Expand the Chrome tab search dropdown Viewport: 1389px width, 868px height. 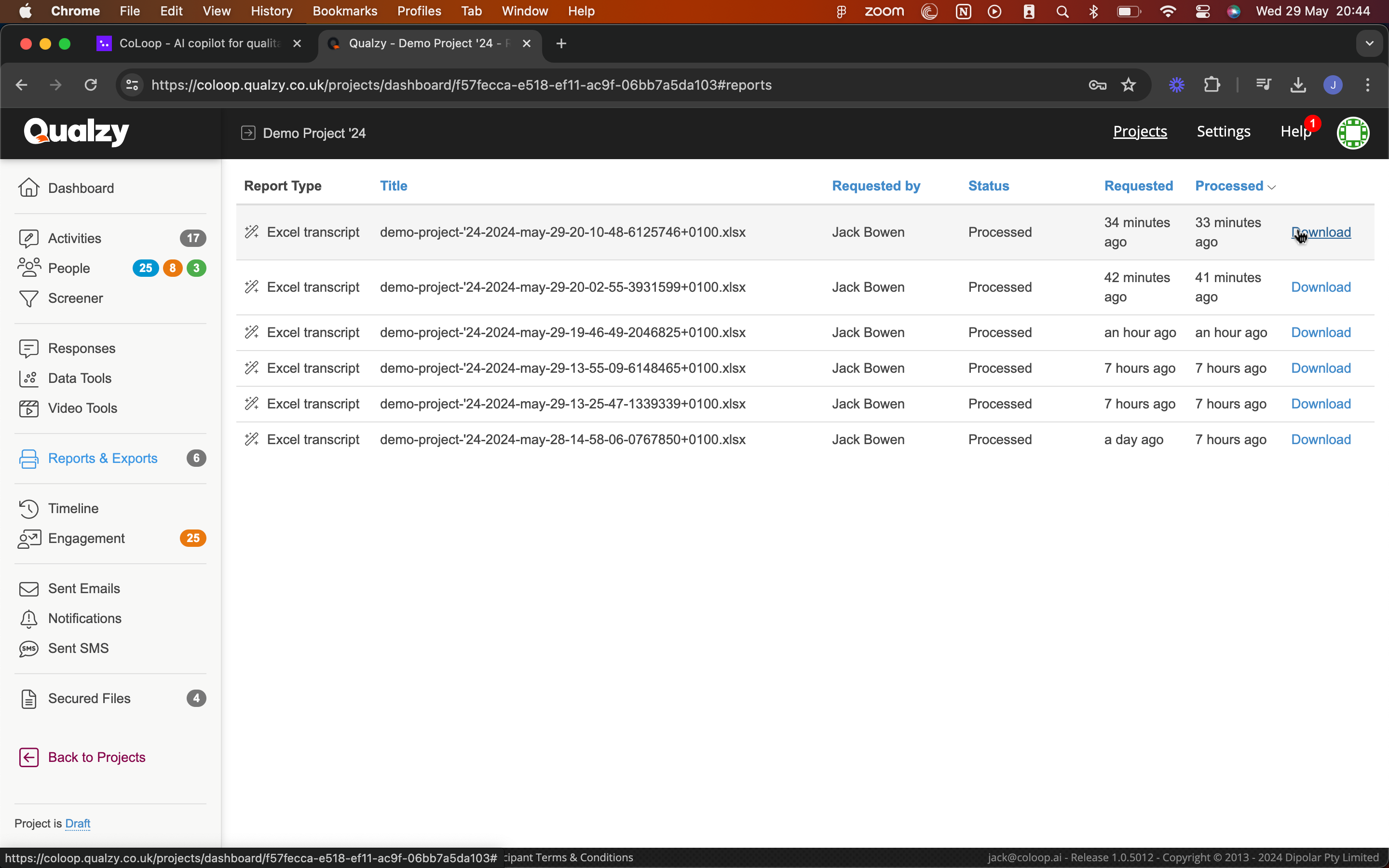tap(1370, 43)
